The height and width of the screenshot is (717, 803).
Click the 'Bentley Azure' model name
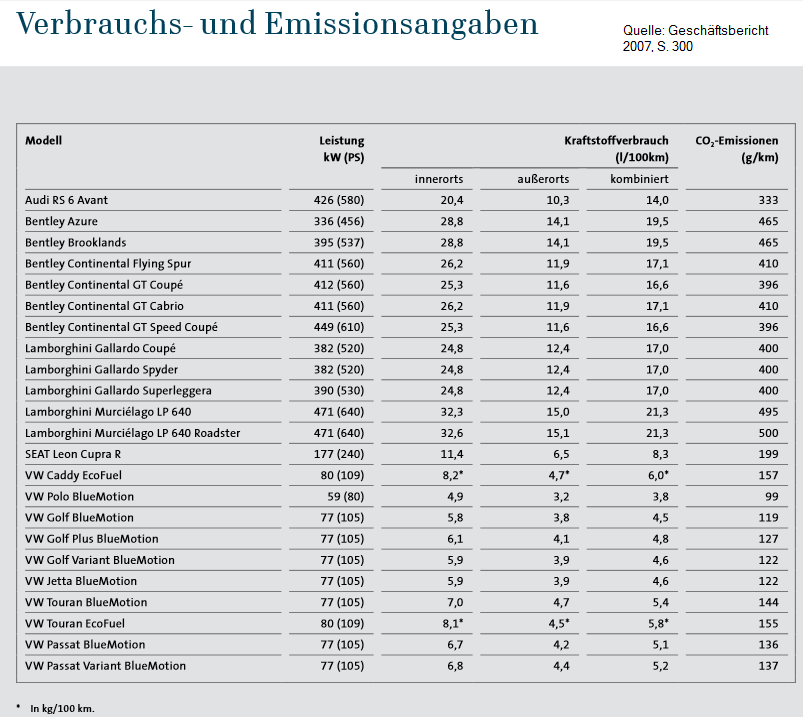tap(61, 221)
